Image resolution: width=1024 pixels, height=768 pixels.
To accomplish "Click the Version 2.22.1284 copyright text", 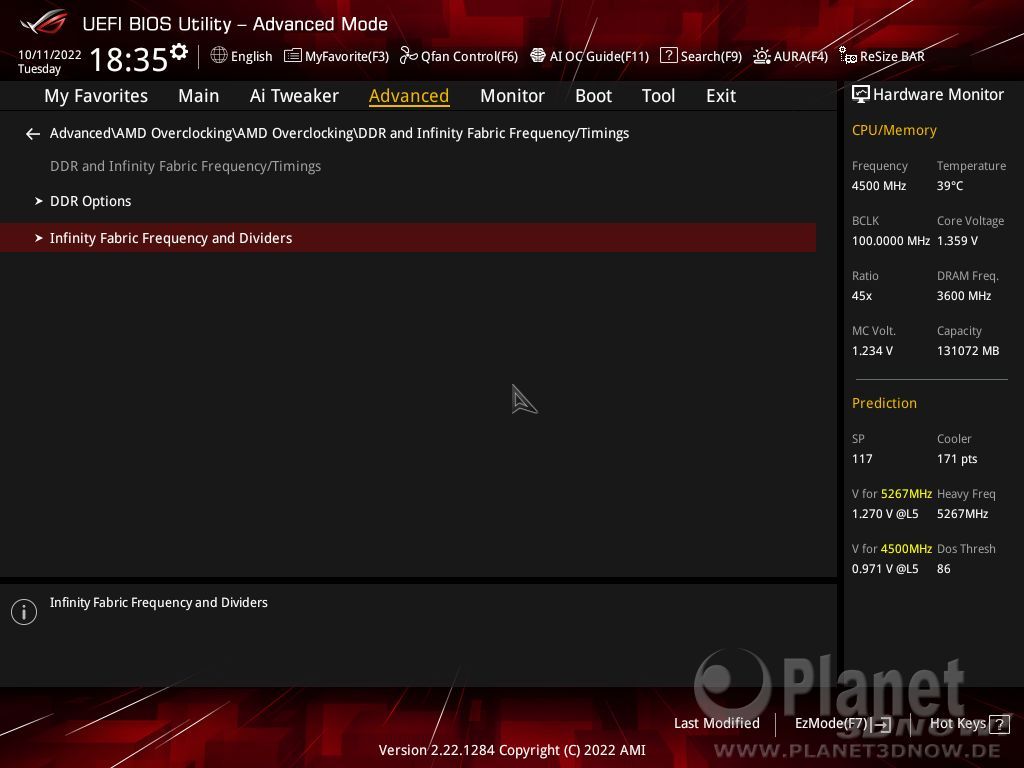I will (x=512, y=750).
